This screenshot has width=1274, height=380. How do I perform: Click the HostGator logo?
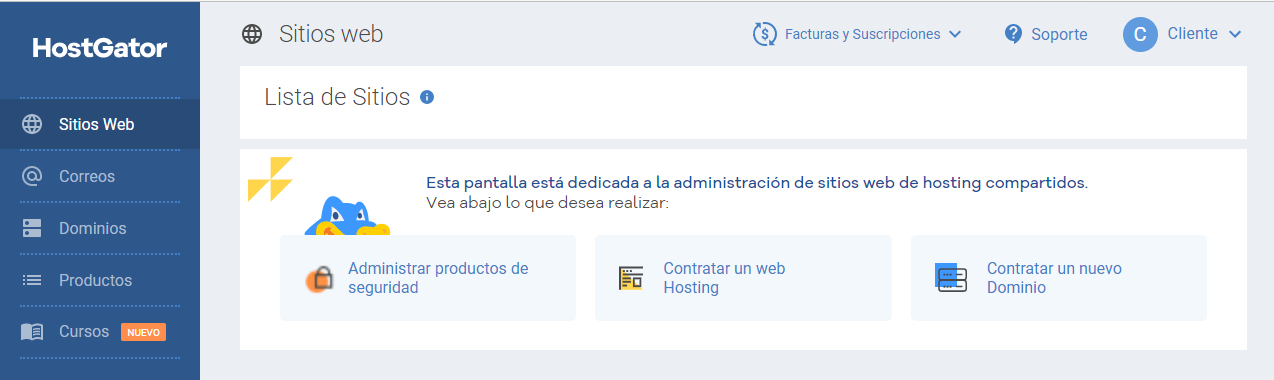100,48
